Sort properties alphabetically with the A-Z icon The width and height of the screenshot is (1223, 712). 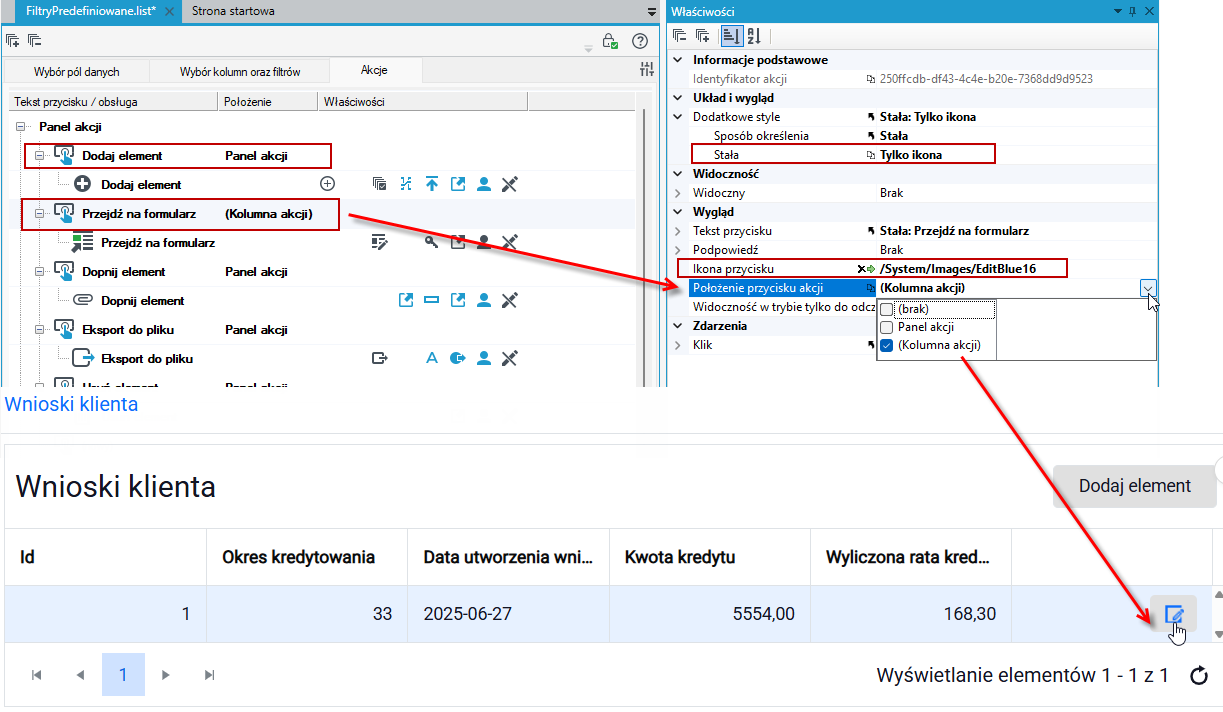[x=754, y=36]
